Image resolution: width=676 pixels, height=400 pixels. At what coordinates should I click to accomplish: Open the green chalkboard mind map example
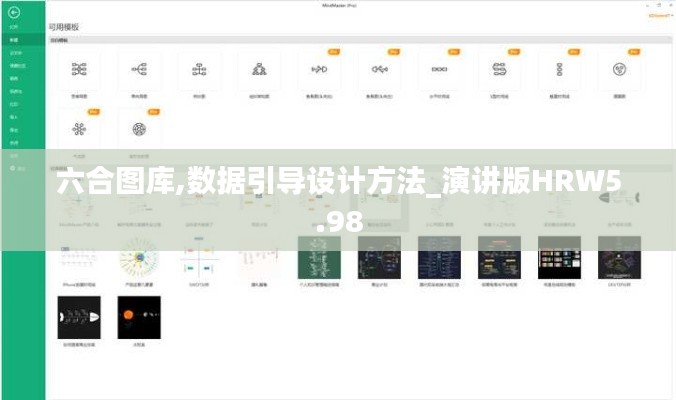click(x=319, y=257)
